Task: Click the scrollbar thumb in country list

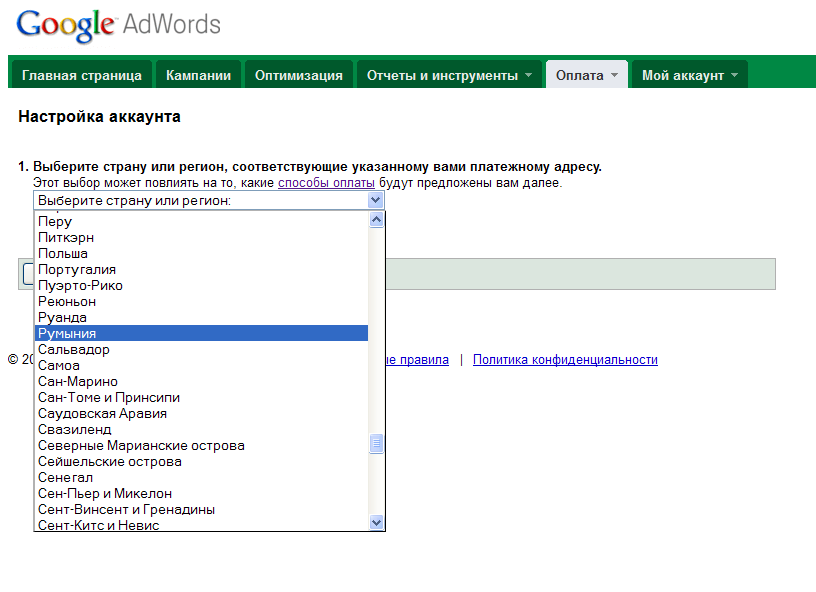Action: pos(377,443)
